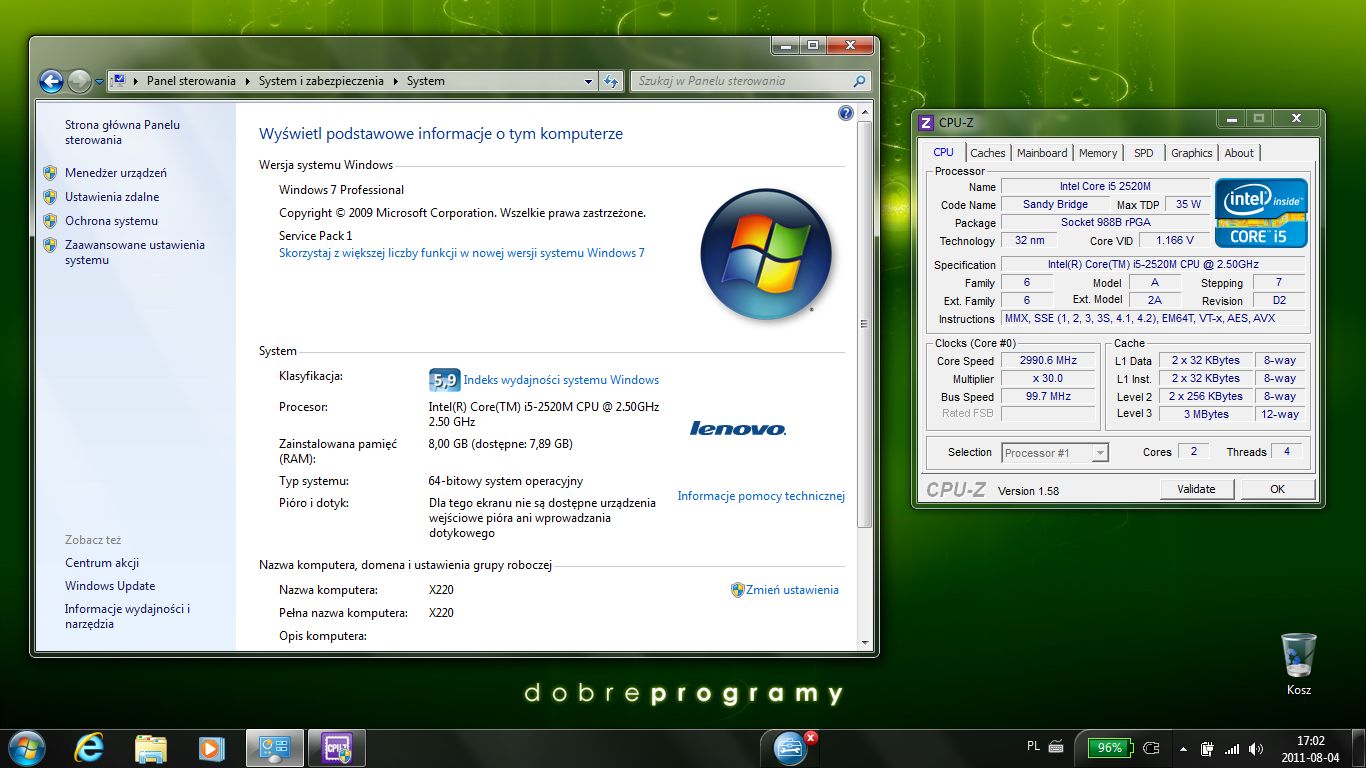This screenshot has width=1366, height=768.
Task: Click the OK button in CPU-Z
Action: pyautogui.click(x=1277, y=489)
